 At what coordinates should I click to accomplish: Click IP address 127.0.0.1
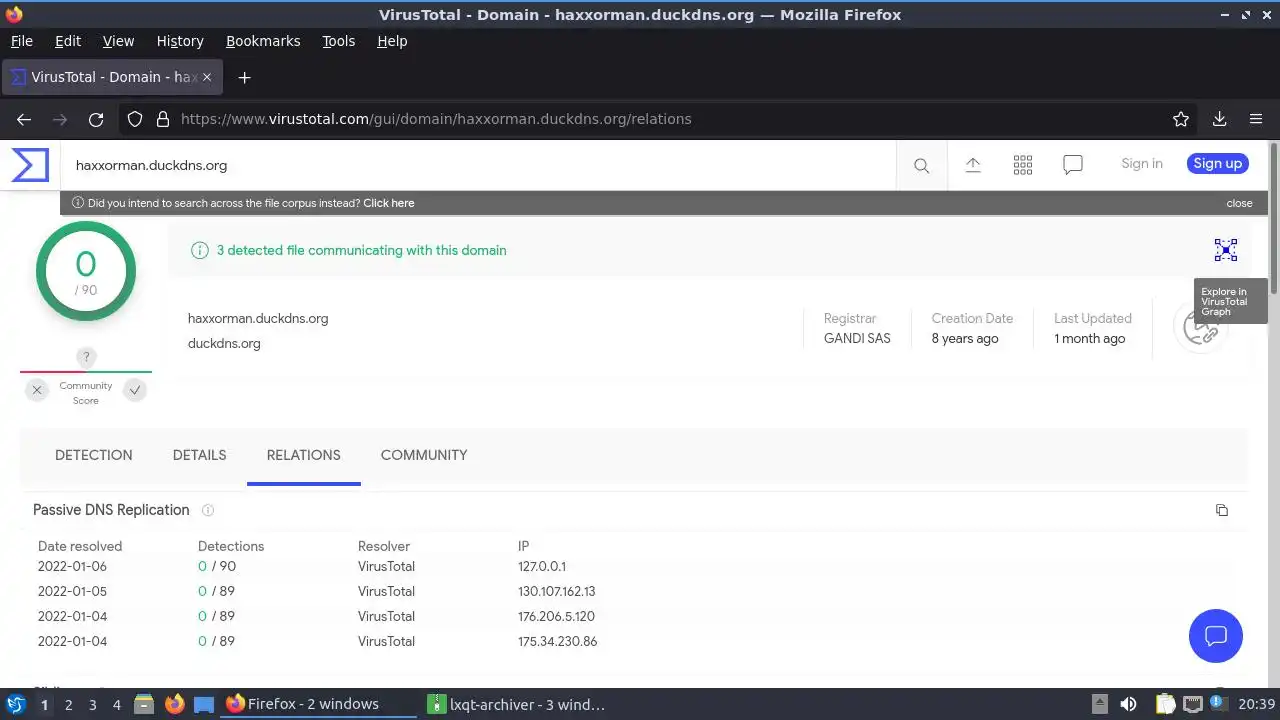tap(541, 566)
